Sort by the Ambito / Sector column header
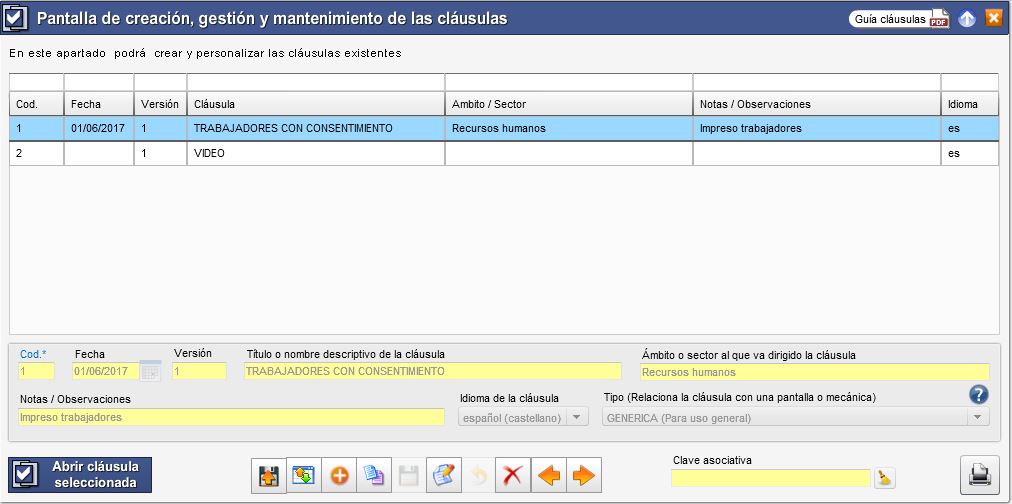Image resolution: width=1012 pixels, height=504 pixels. click(x=569, y=104)
